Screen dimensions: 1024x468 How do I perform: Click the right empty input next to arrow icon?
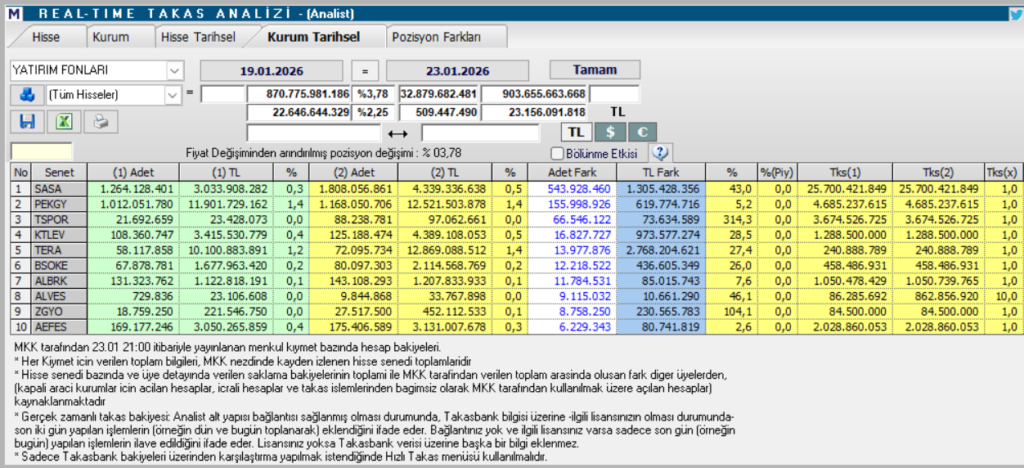(x=481, y=133)
